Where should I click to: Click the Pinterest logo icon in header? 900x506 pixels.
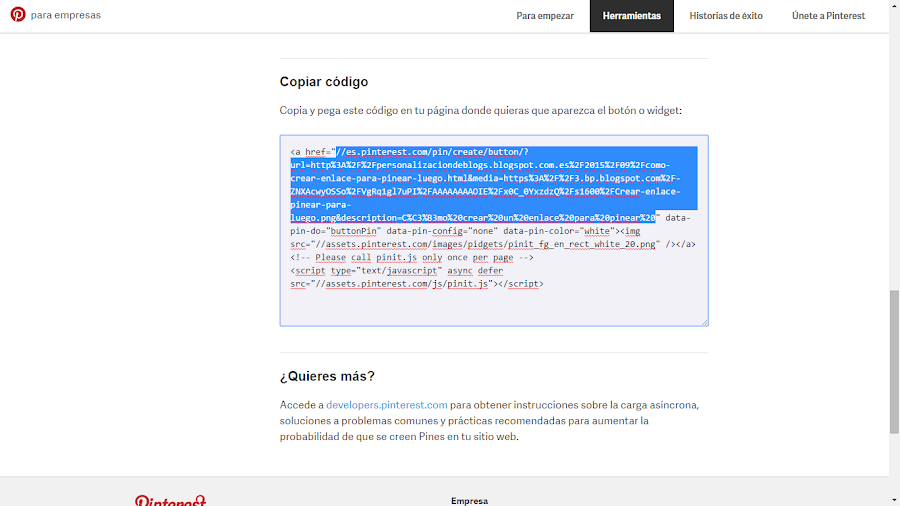[18, 14]
